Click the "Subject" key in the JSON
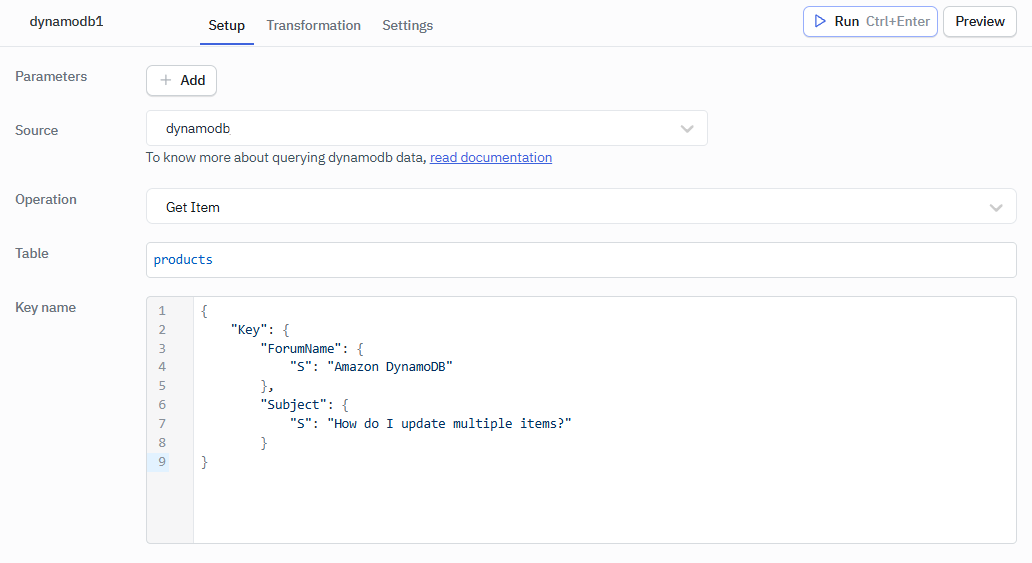The image size is (1032, 563). tap(293, 405)
